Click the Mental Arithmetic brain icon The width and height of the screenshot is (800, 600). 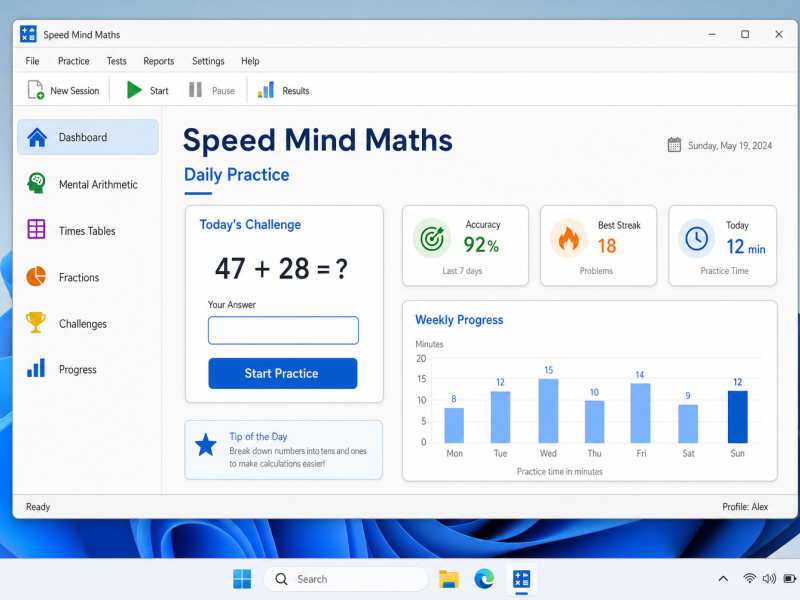click(36, 183)
